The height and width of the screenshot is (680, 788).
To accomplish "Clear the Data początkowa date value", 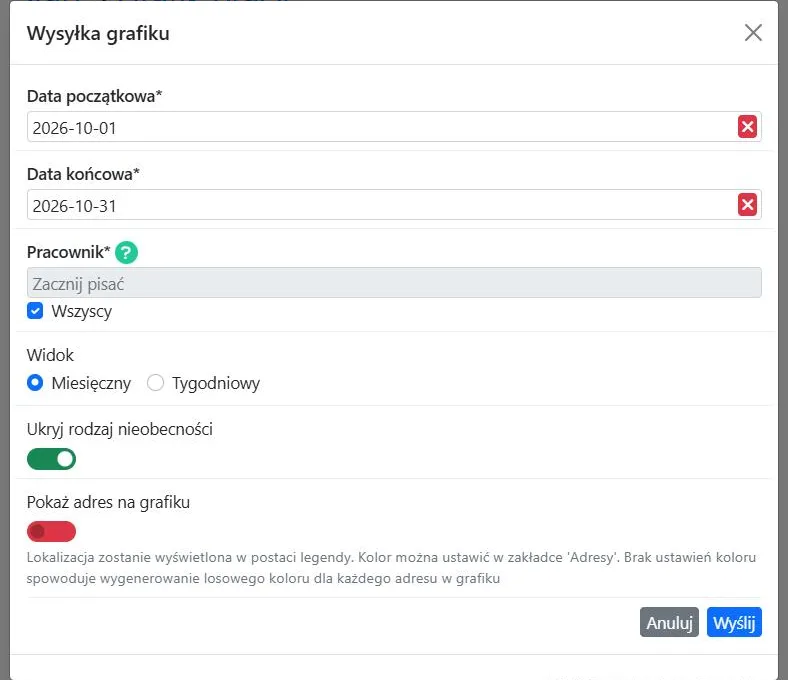I will [x=747, y=127].
